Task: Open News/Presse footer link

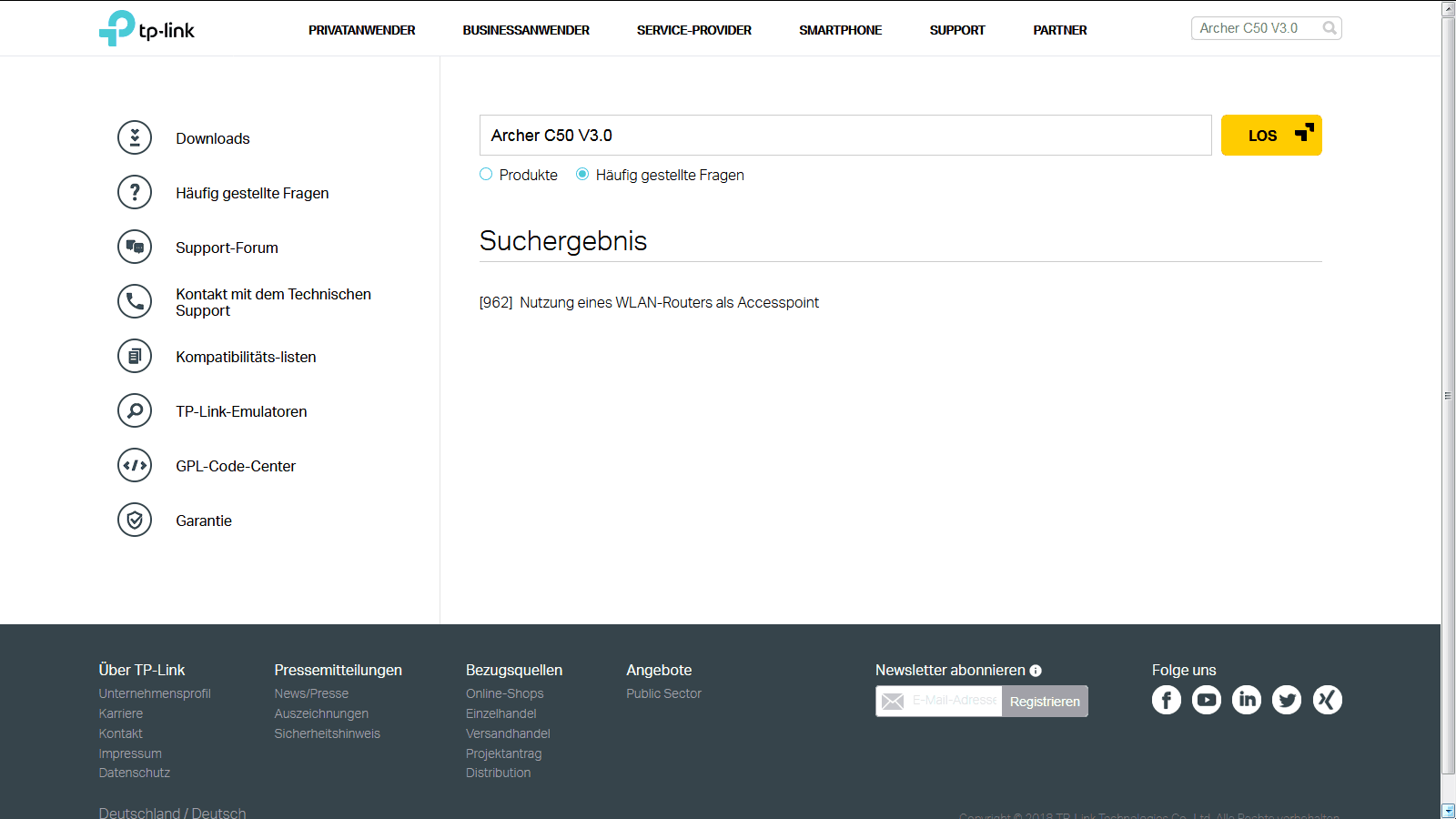Action: coord(311,693)
